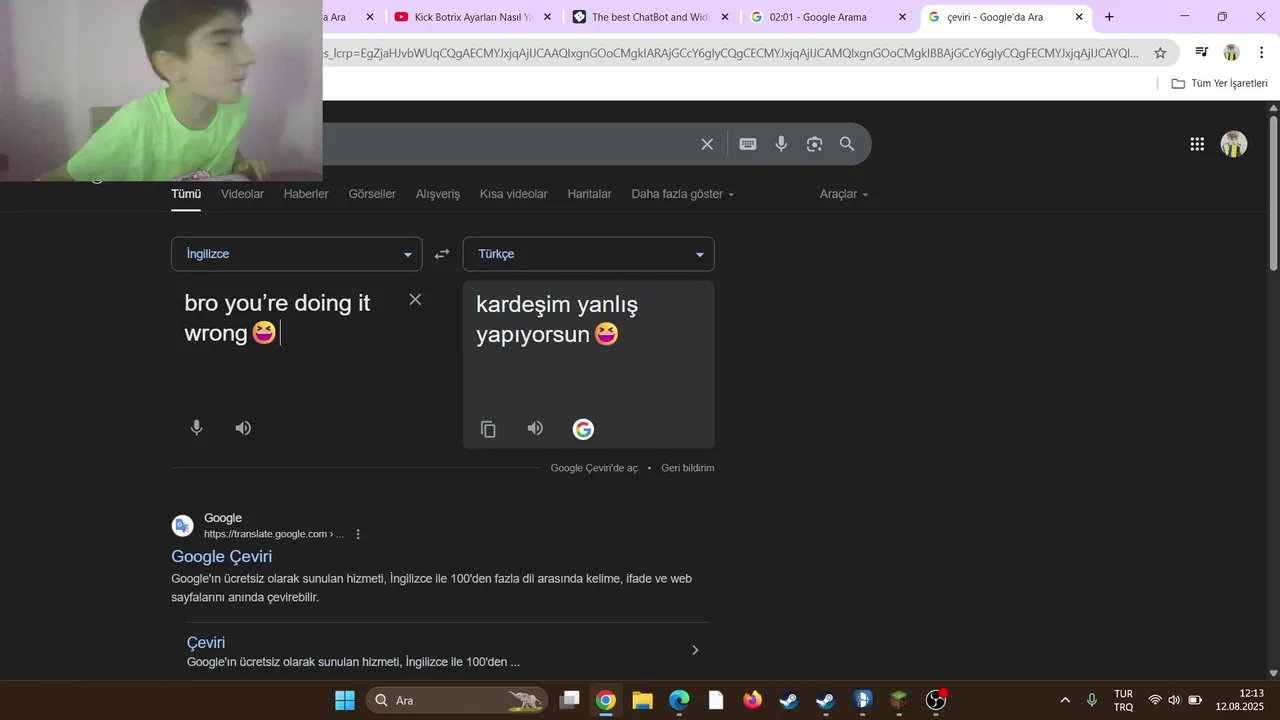The width and height of the screenshot is (1280, 720).
Task: Open the TUR TRQ input language switcher
Action: (1123, 700)
